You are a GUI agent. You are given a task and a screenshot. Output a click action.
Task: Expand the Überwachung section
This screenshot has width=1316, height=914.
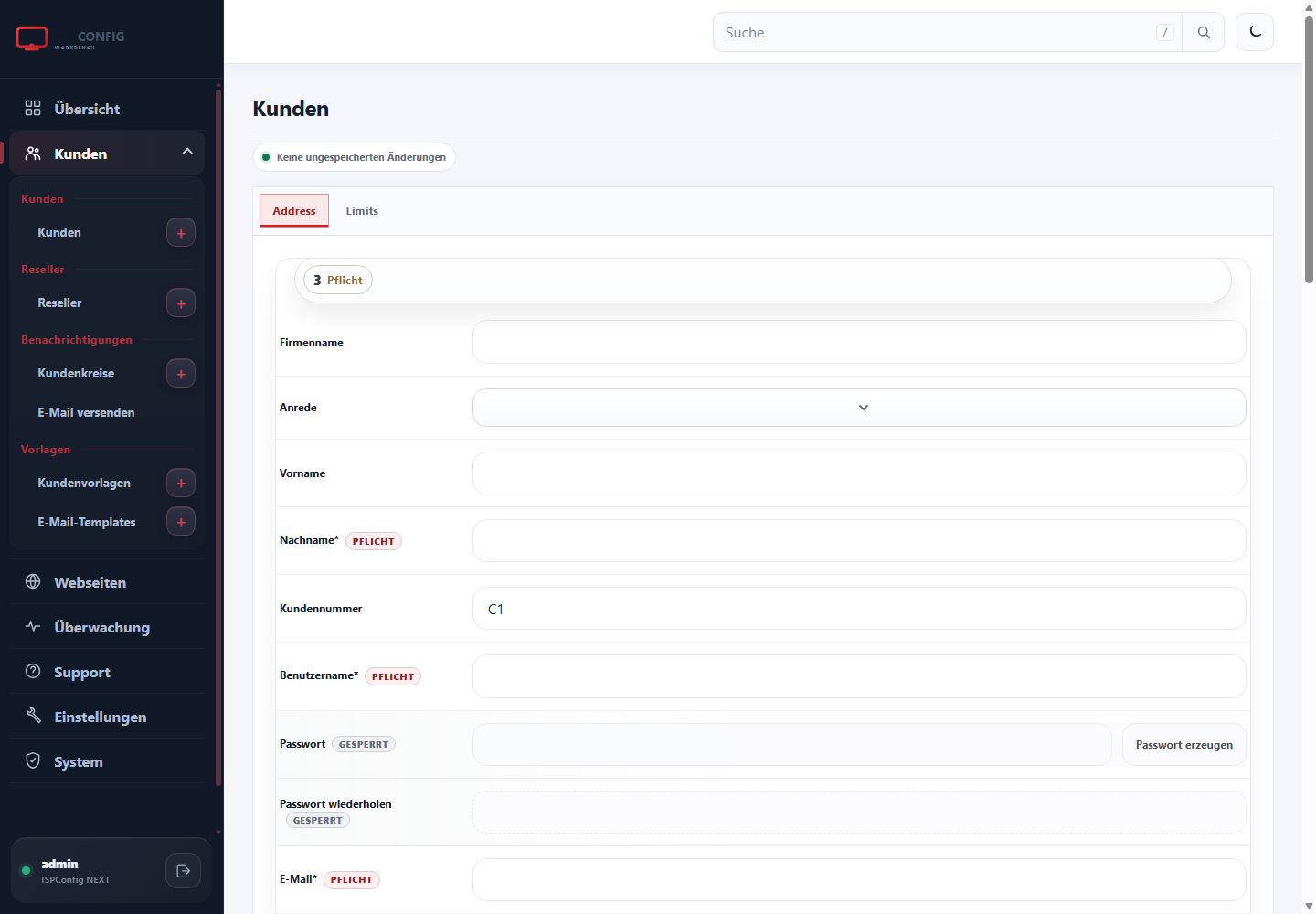[107, 627]
